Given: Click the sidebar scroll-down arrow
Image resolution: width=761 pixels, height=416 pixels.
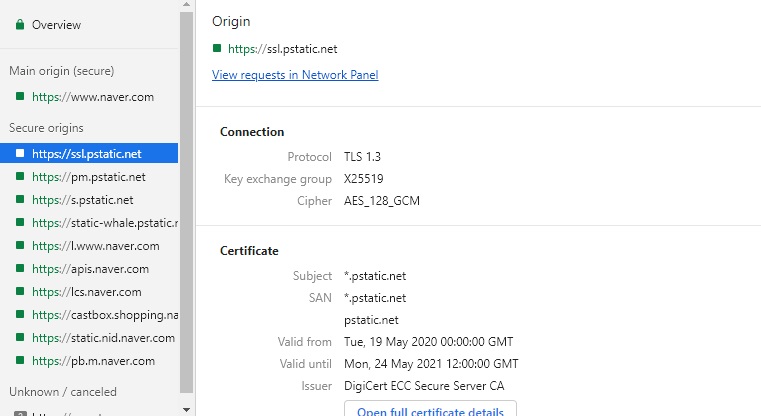Looking at the screenshot, I should pyautogui.click(x=186, y=410).
